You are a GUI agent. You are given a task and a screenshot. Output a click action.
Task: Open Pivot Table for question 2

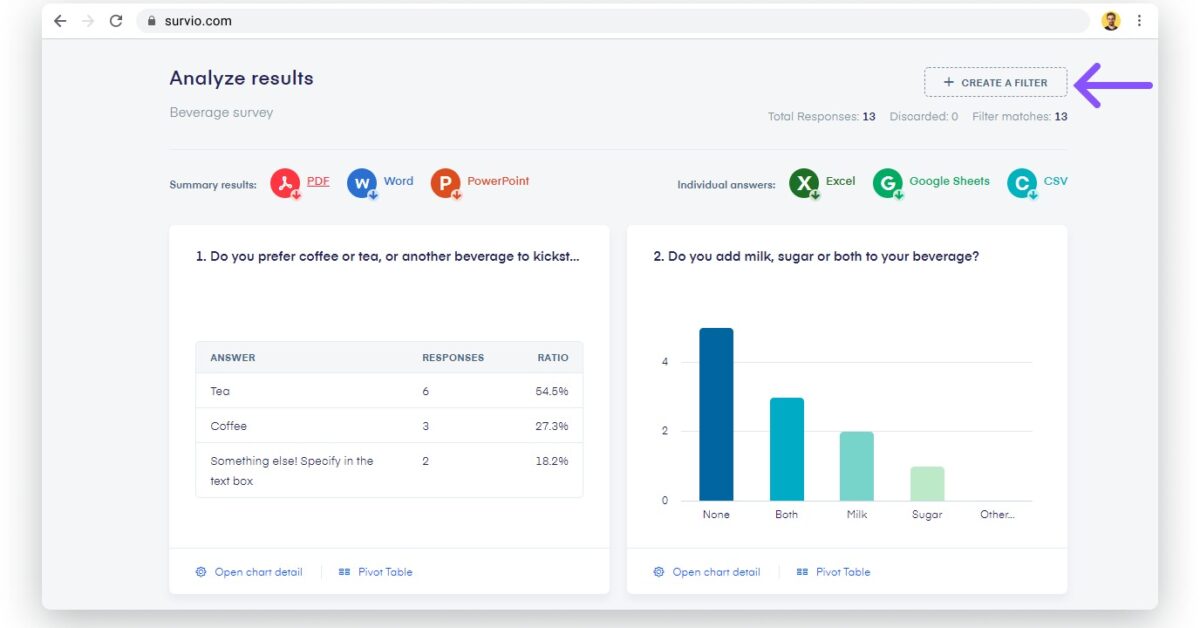tap(834, 572)
